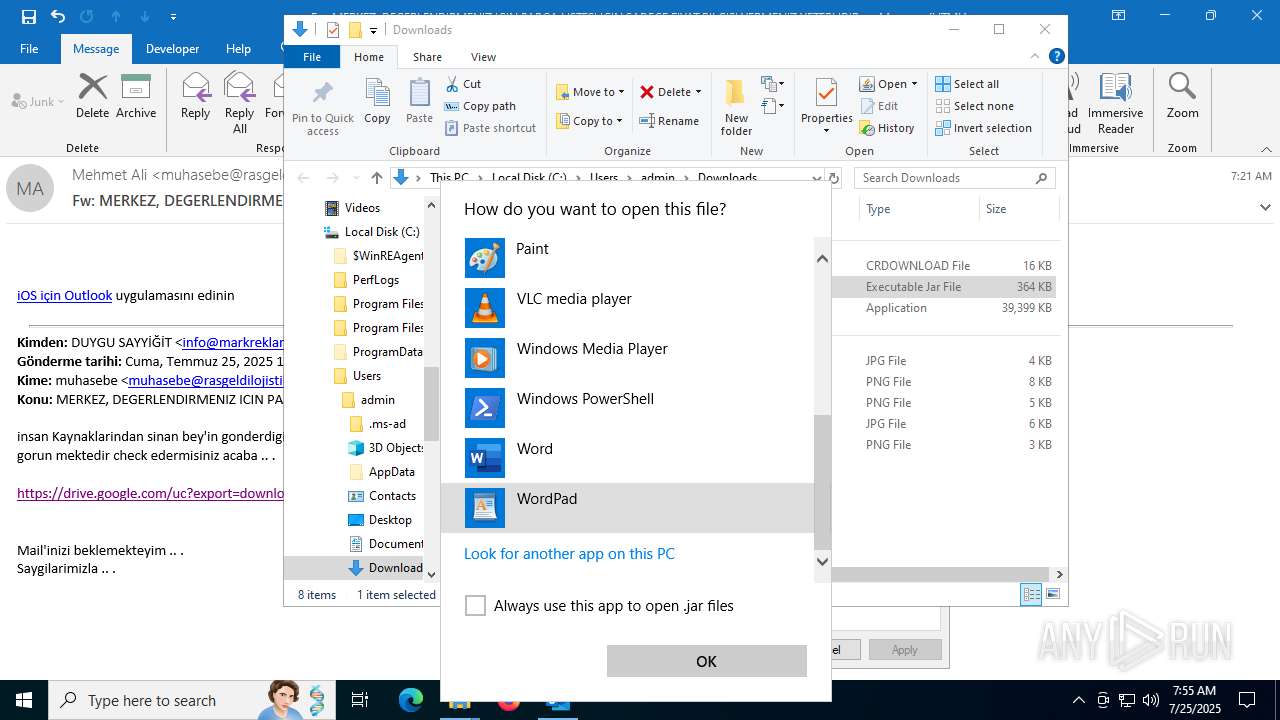Open the Outlook Developer tab
This screenshot has width=1280, height=720.
[x=172, y=48]
